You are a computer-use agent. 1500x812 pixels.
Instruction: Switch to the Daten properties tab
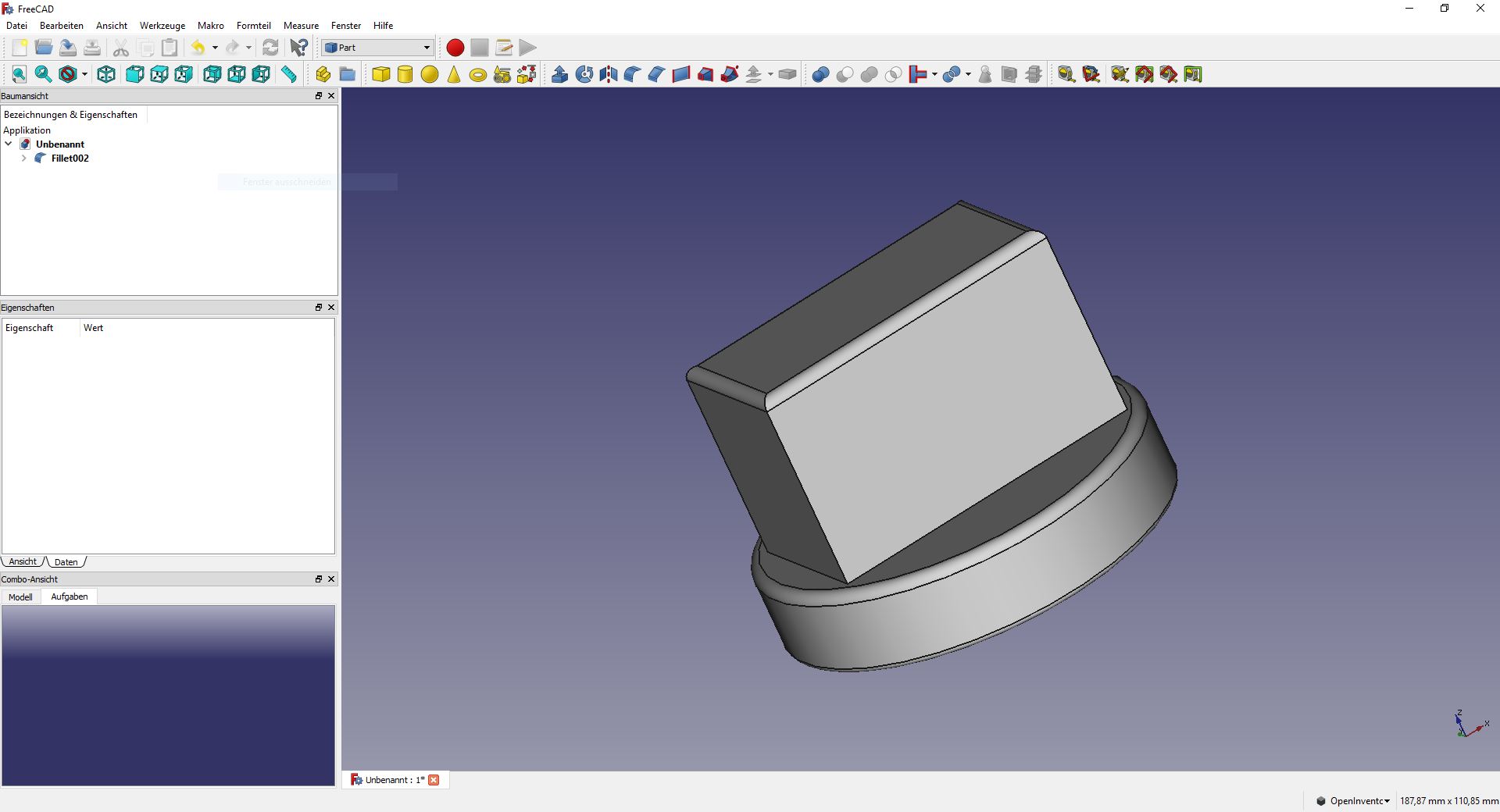click(66, 562)
